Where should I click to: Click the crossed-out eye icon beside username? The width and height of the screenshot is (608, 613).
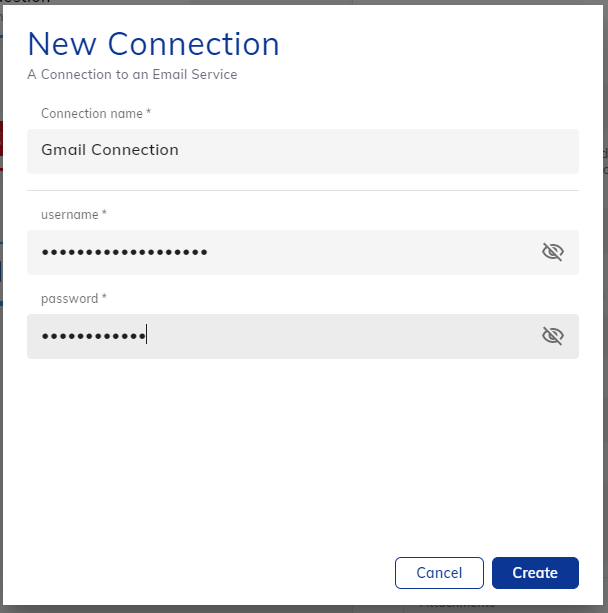552,252
